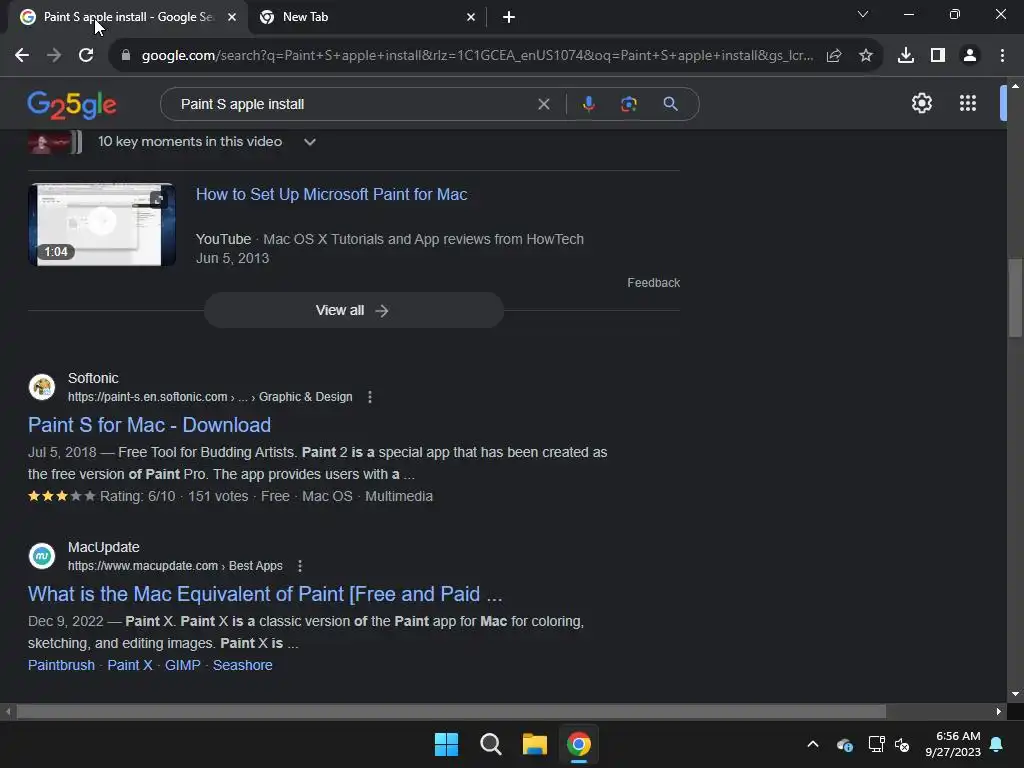Toggle the Chrome side panel
The image size is (1024, 768).
[x=938, y=56]
